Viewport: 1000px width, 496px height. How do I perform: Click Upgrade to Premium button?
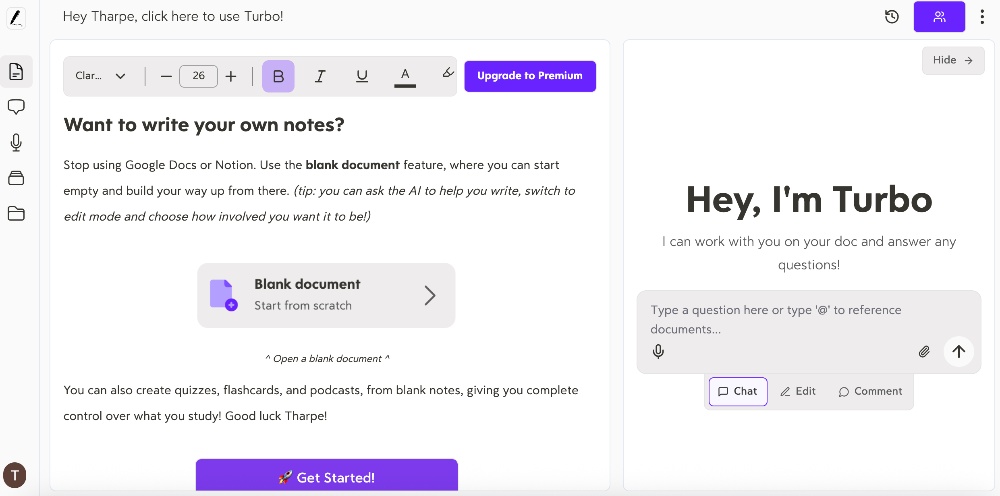click(530, 76)
